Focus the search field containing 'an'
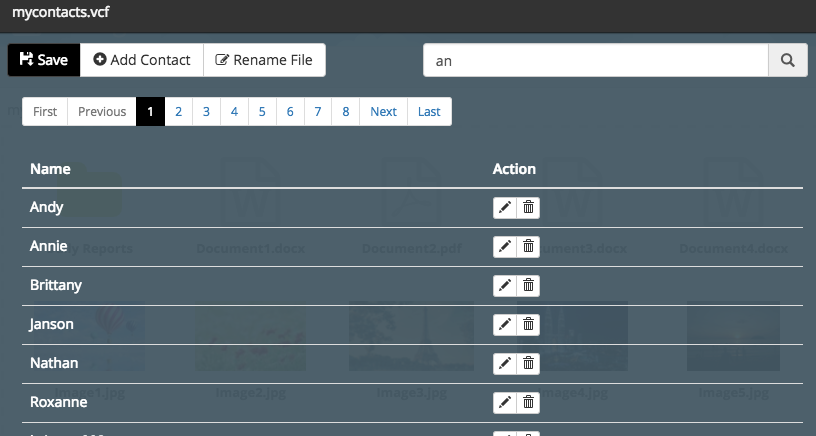This screenshot has width=816, height=436. [595, 60]
